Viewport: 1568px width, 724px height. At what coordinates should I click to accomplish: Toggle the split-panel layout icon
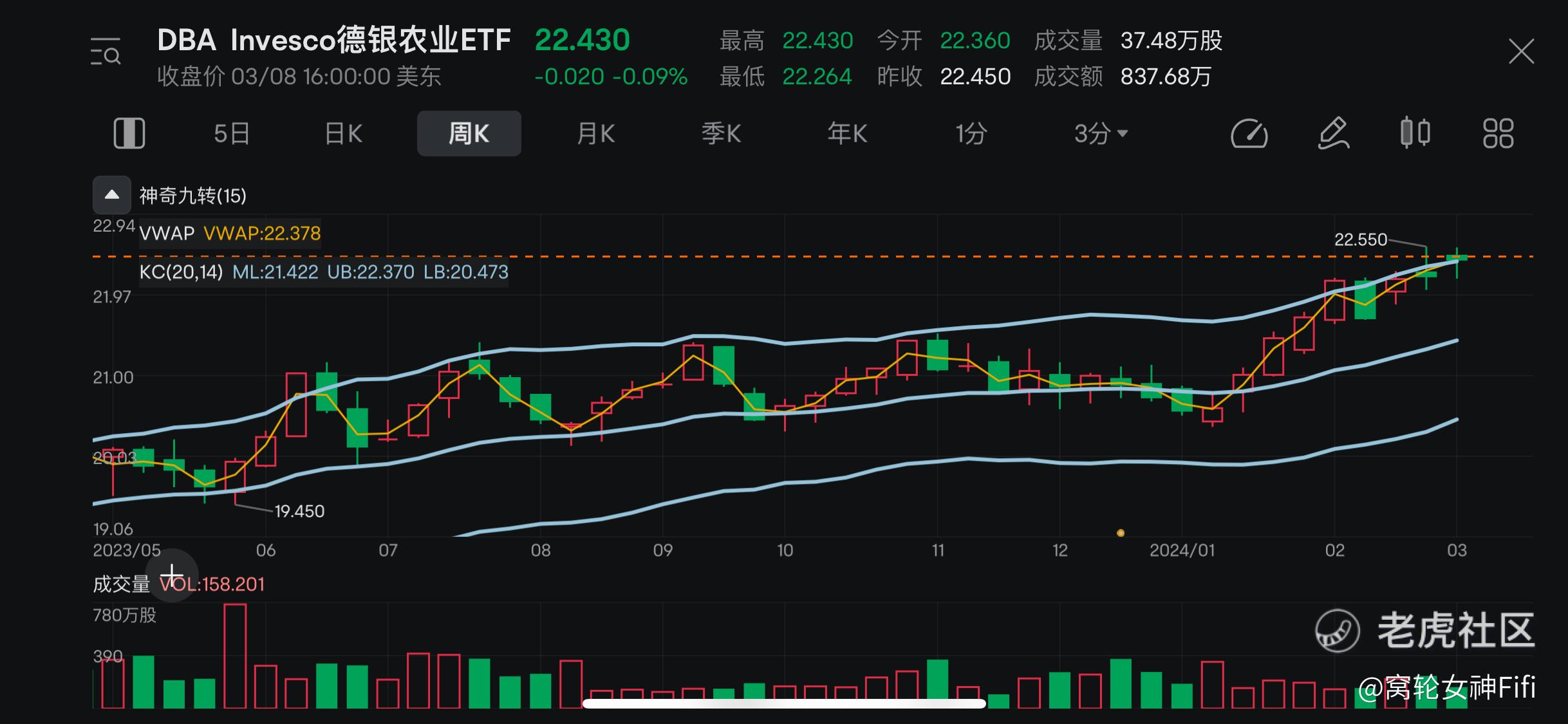click(x=129, y=133)
